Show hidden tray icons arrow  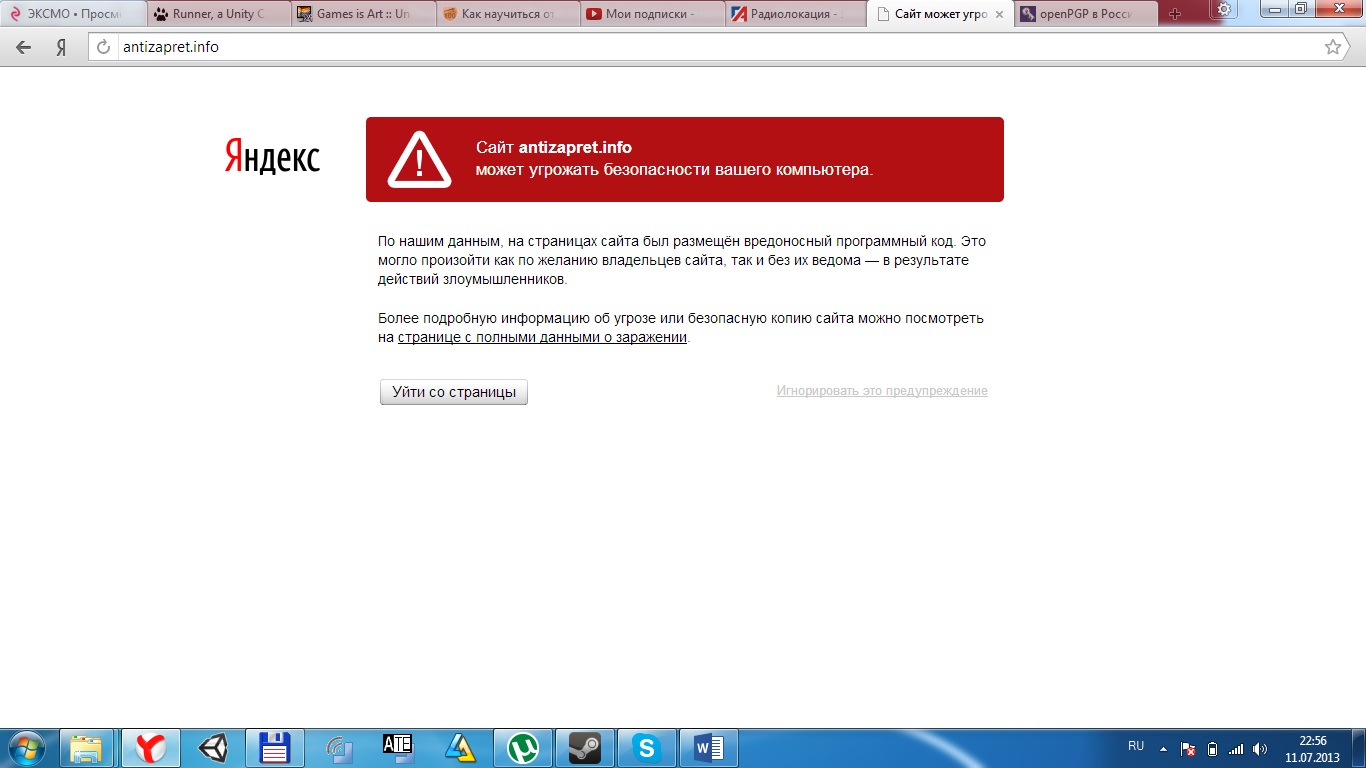[x=1163, y=748]
